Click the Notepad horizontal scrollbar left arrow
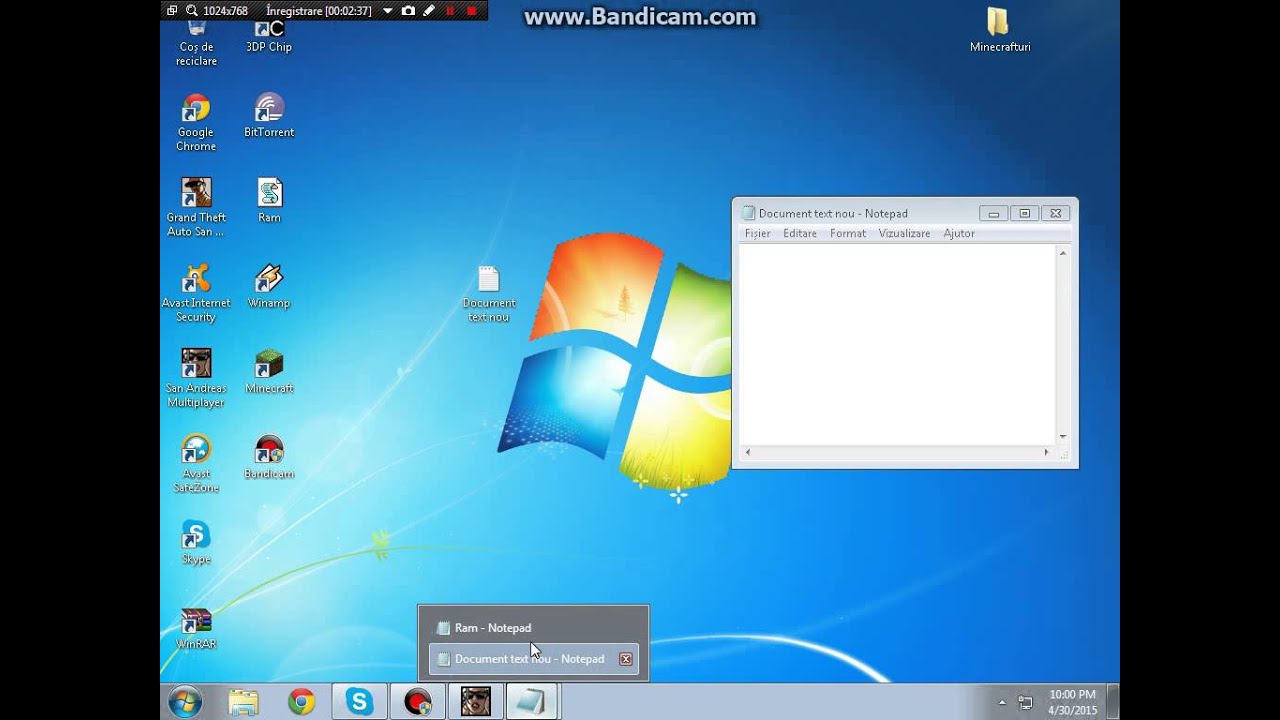The width and height of the screenshot is (1280, 720). pos(748,452)
